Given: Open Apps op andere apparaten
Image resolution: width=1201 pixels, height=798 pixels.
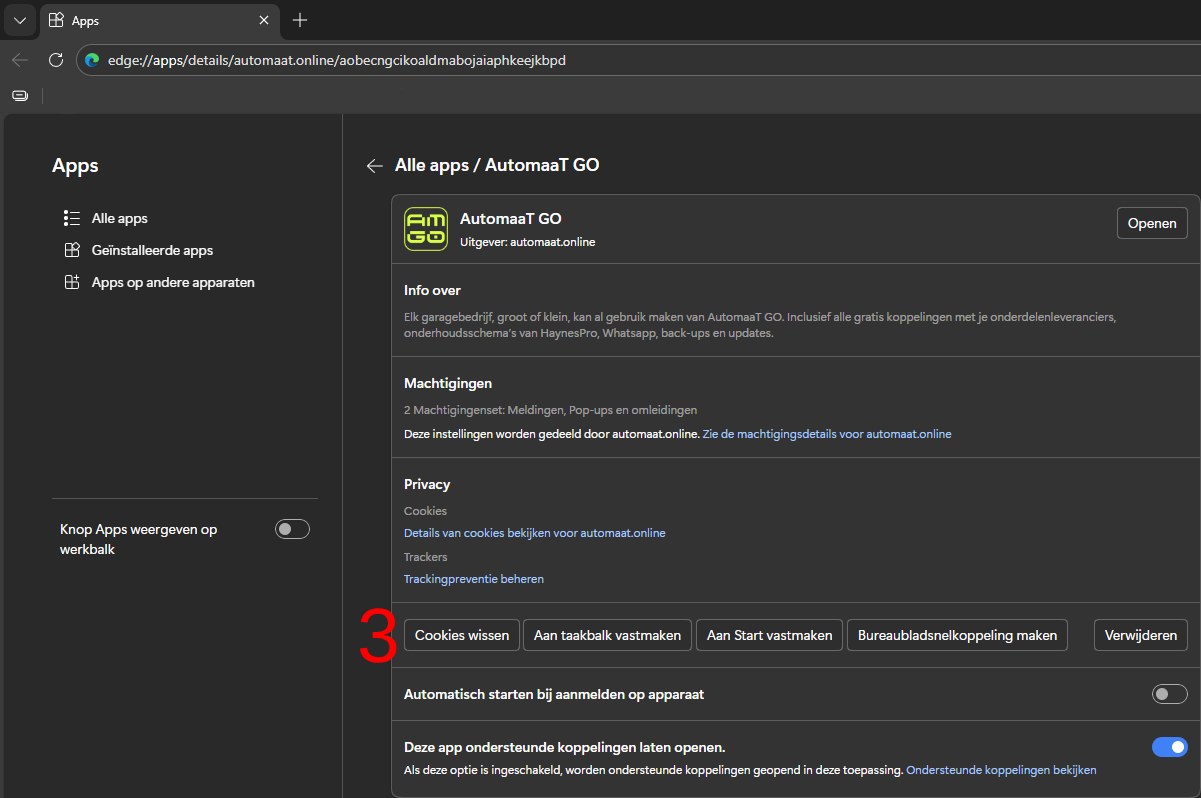Looking at the screenshot, I should point(173,282).
